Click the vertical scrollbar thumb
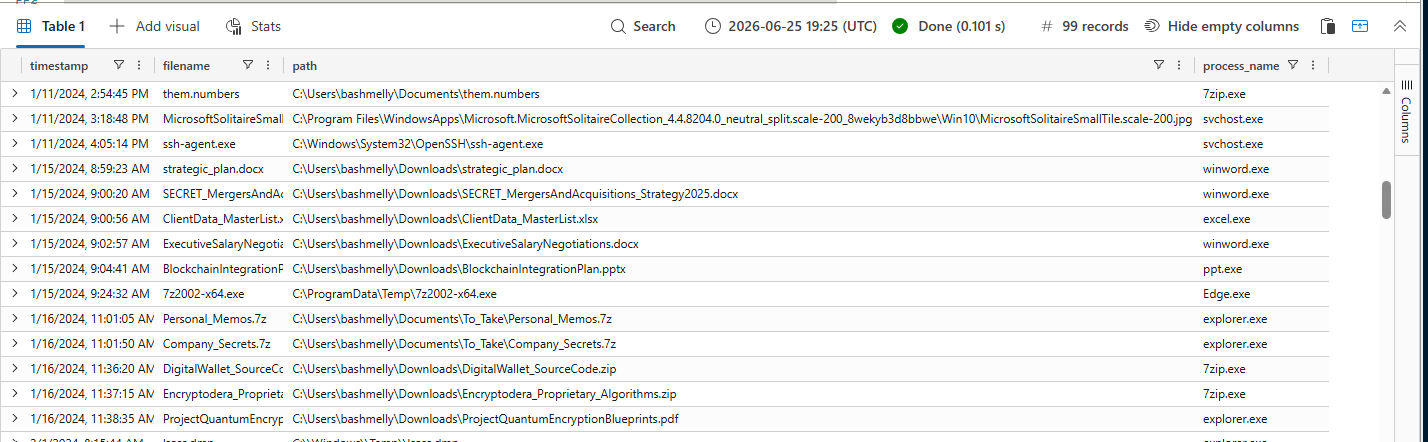 click(1386, 200)
